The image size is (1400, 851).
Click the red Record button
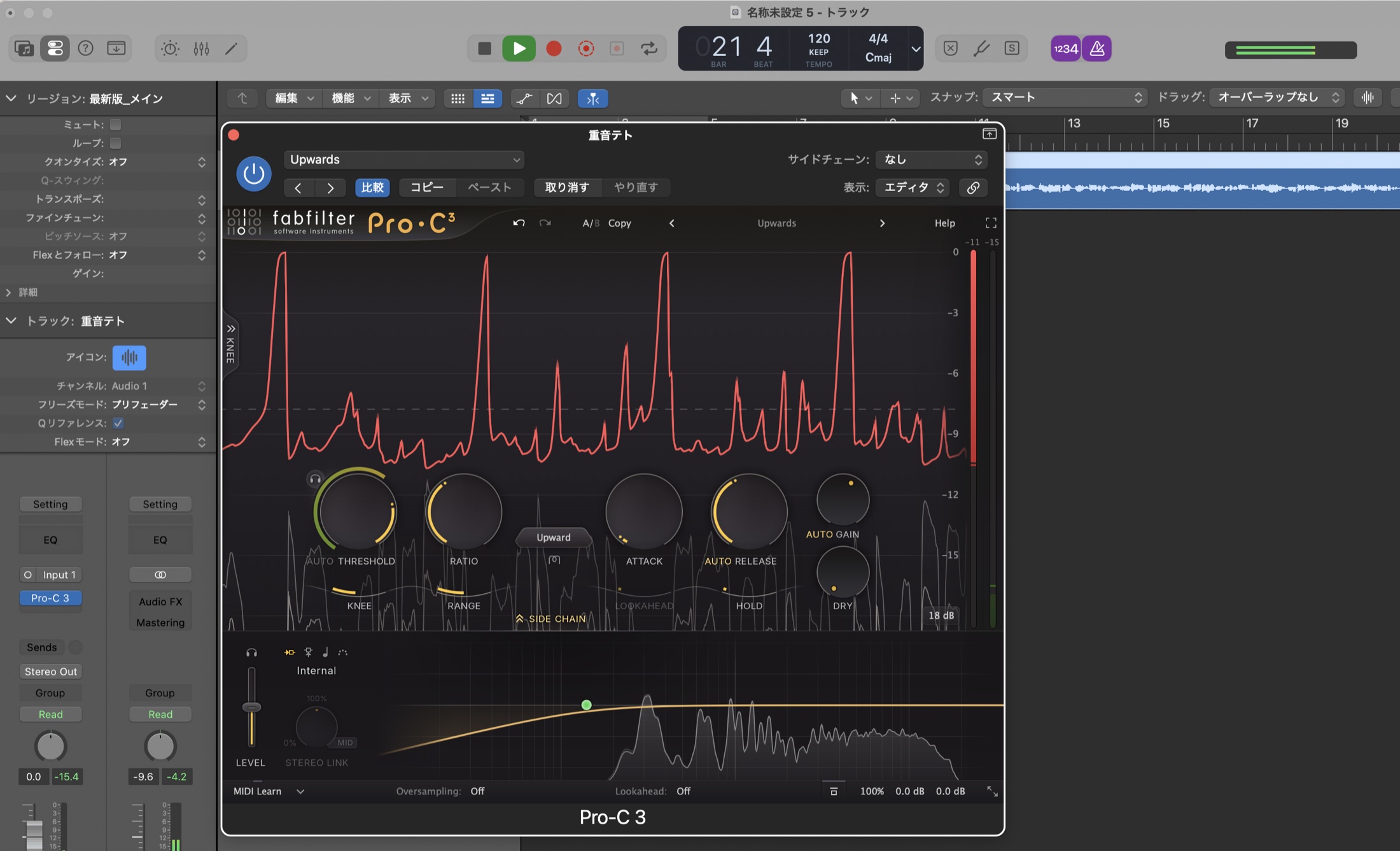554,48
